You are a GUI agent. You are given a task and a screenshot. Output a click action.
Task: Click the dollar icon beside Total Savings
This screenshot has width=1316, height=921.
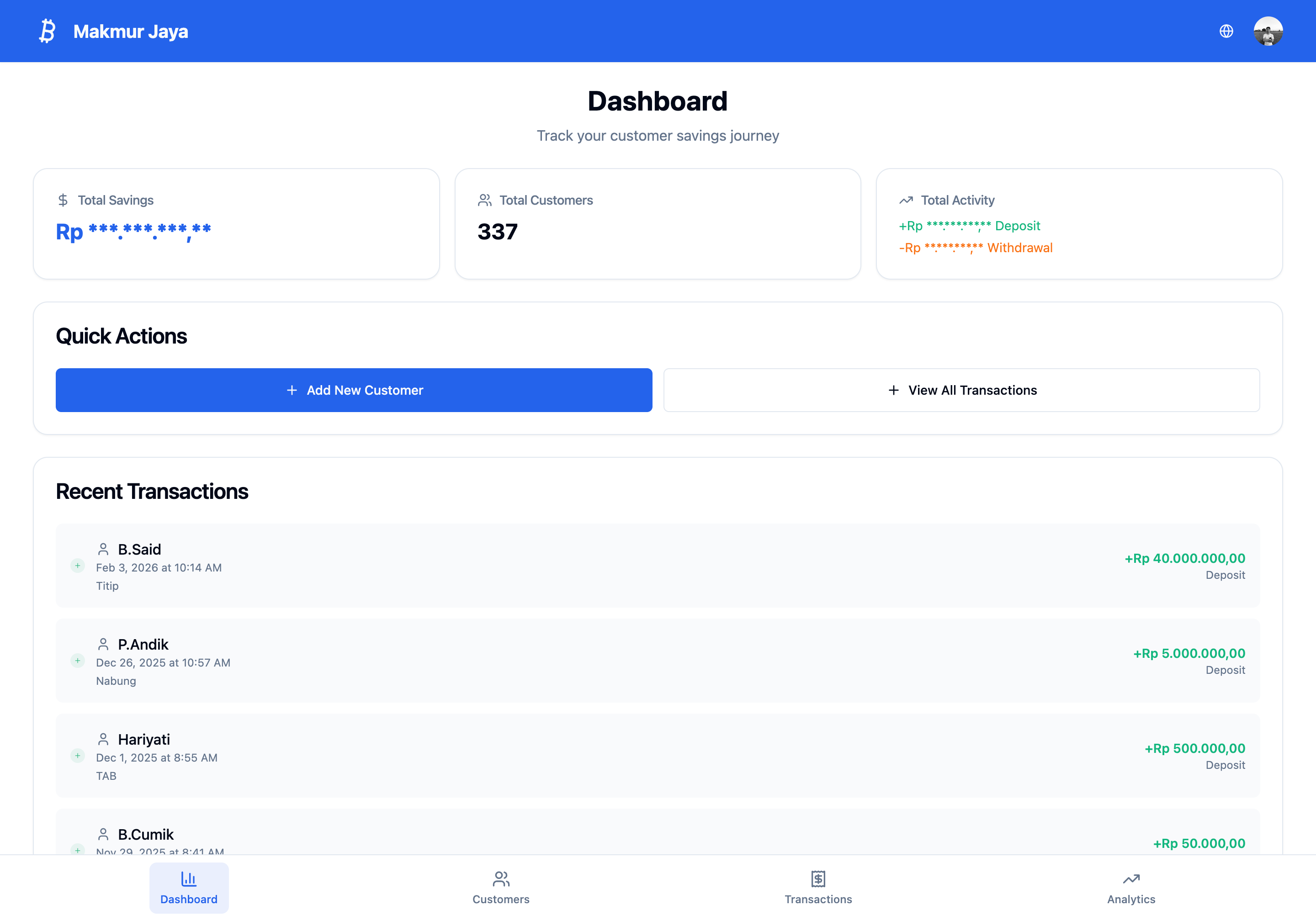[x=63, y=200]
